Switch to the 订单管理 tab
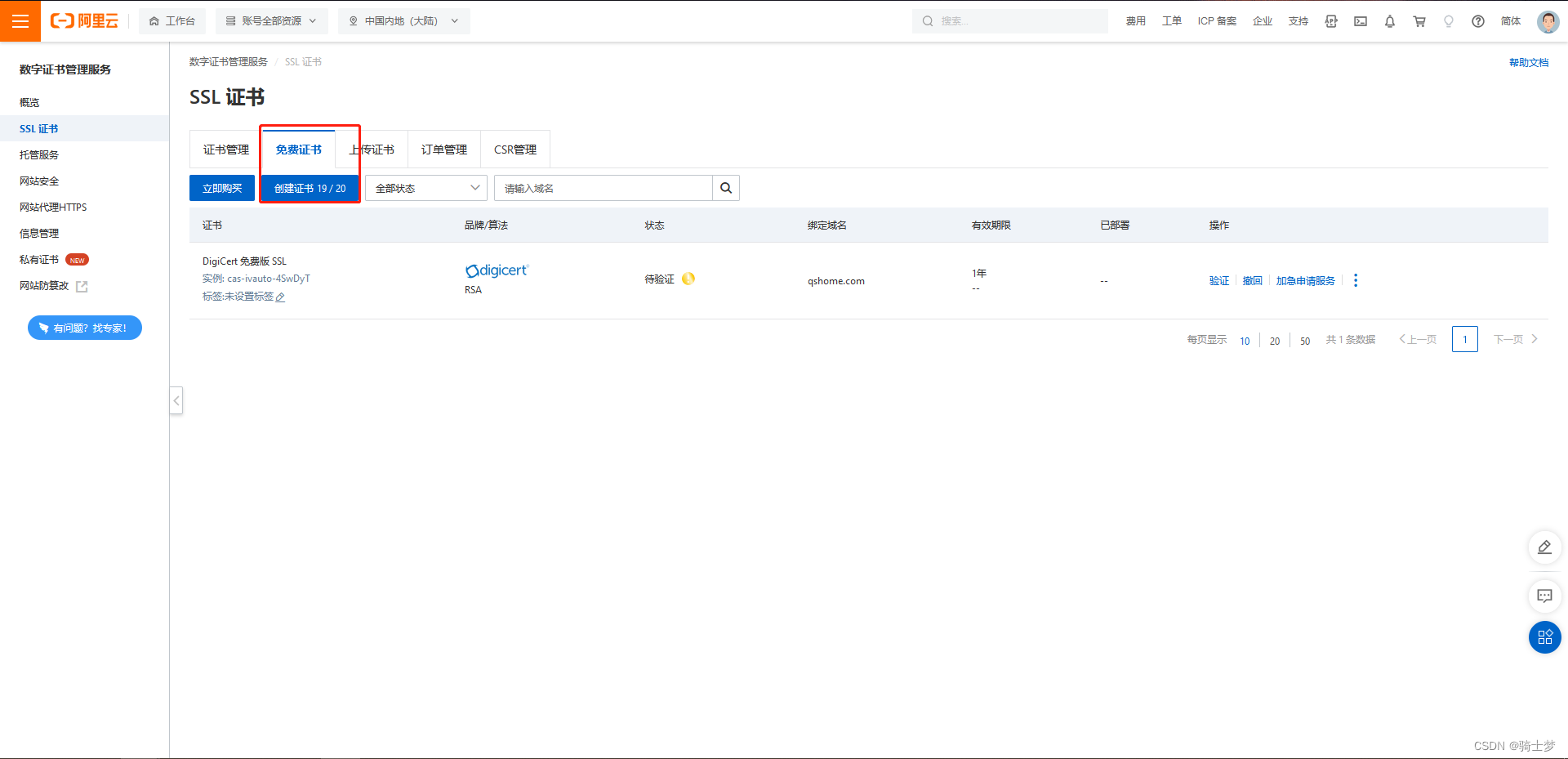Screen dimensions: 1568x759 click(443, 149)
